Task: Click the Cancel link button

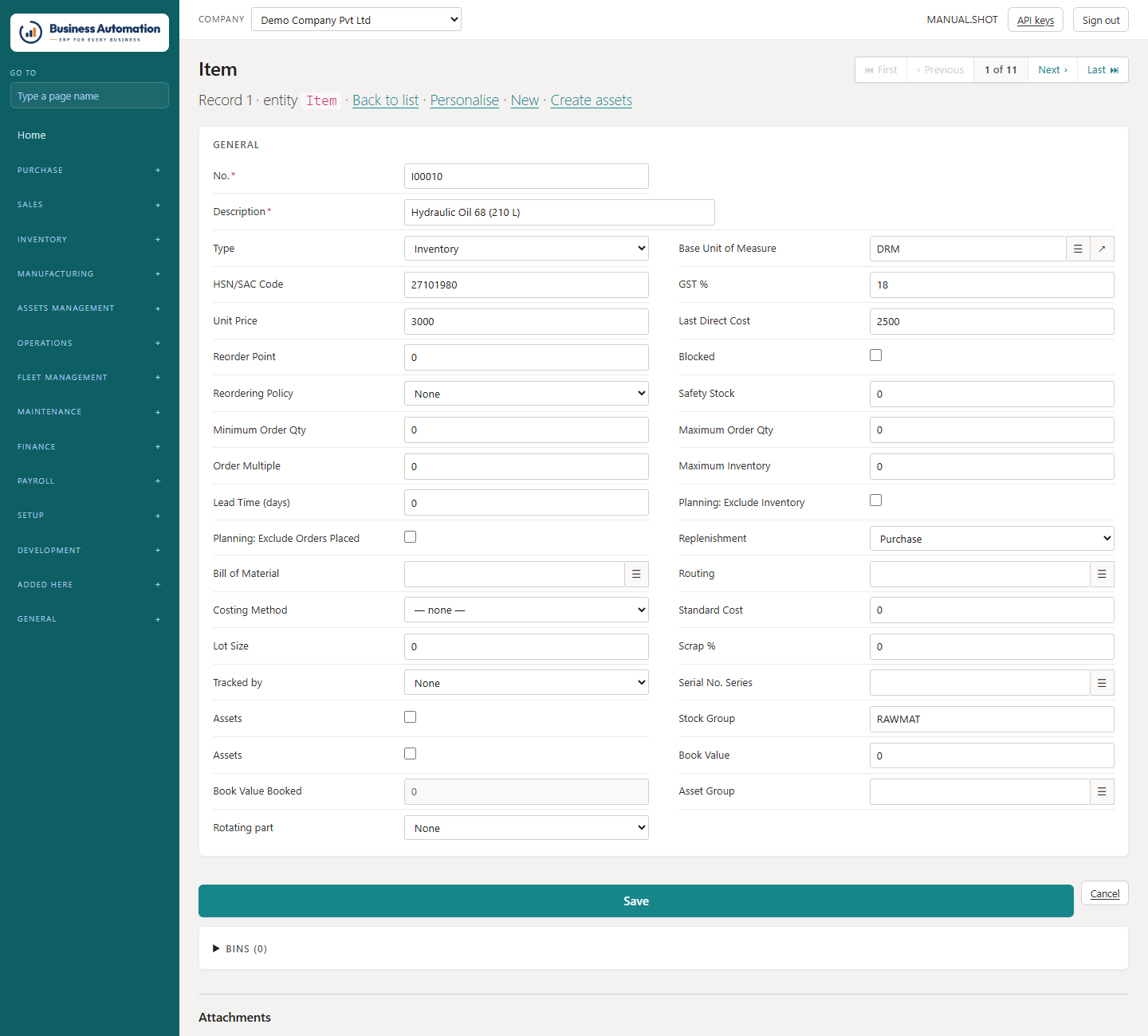Action: coord(1105,893)
